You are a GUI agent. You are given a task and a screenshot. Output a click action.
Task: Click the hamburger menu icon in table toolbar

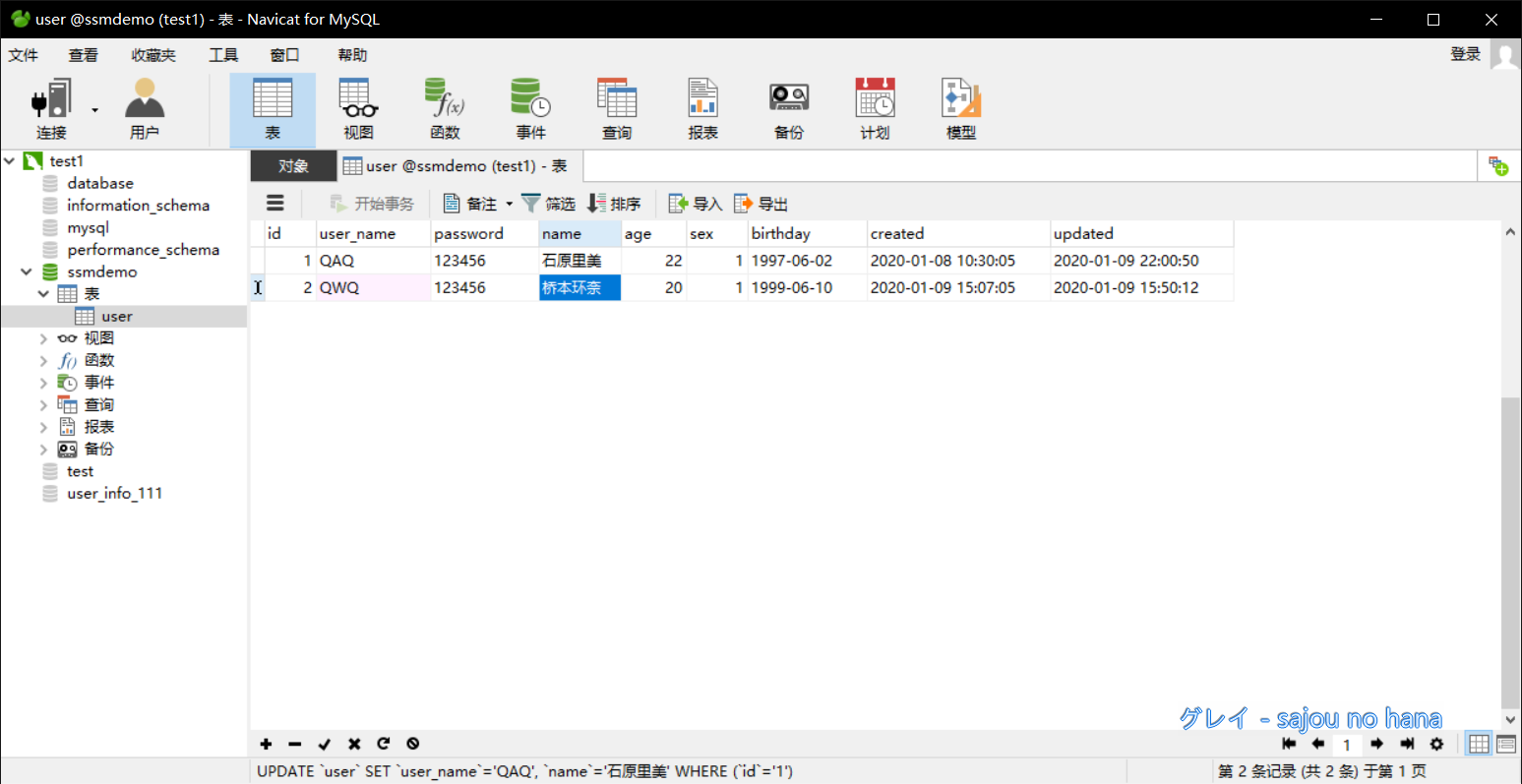point(275,204)
